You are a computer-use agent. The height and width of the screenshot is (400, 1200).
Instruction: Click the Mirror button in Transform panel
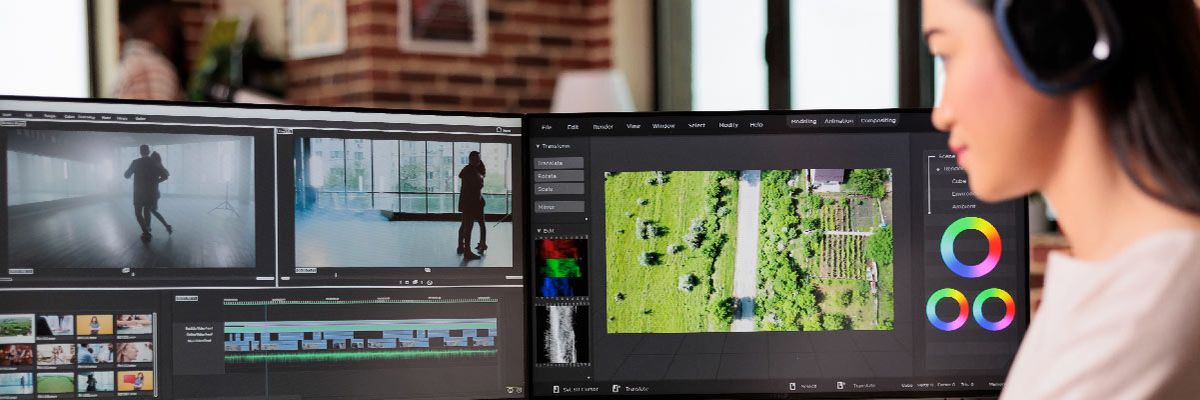(559, 207)
